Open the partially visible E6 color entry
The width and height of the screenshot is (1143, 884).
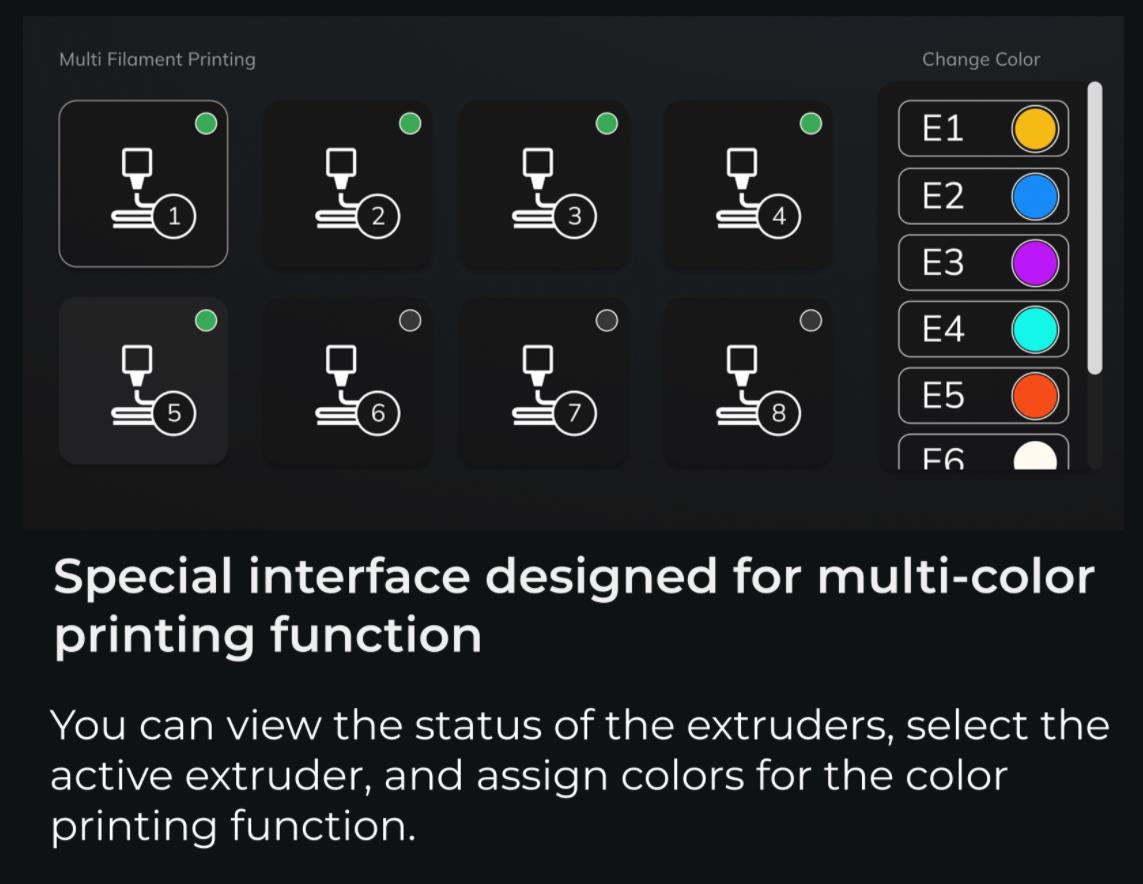tap(982, 454)
